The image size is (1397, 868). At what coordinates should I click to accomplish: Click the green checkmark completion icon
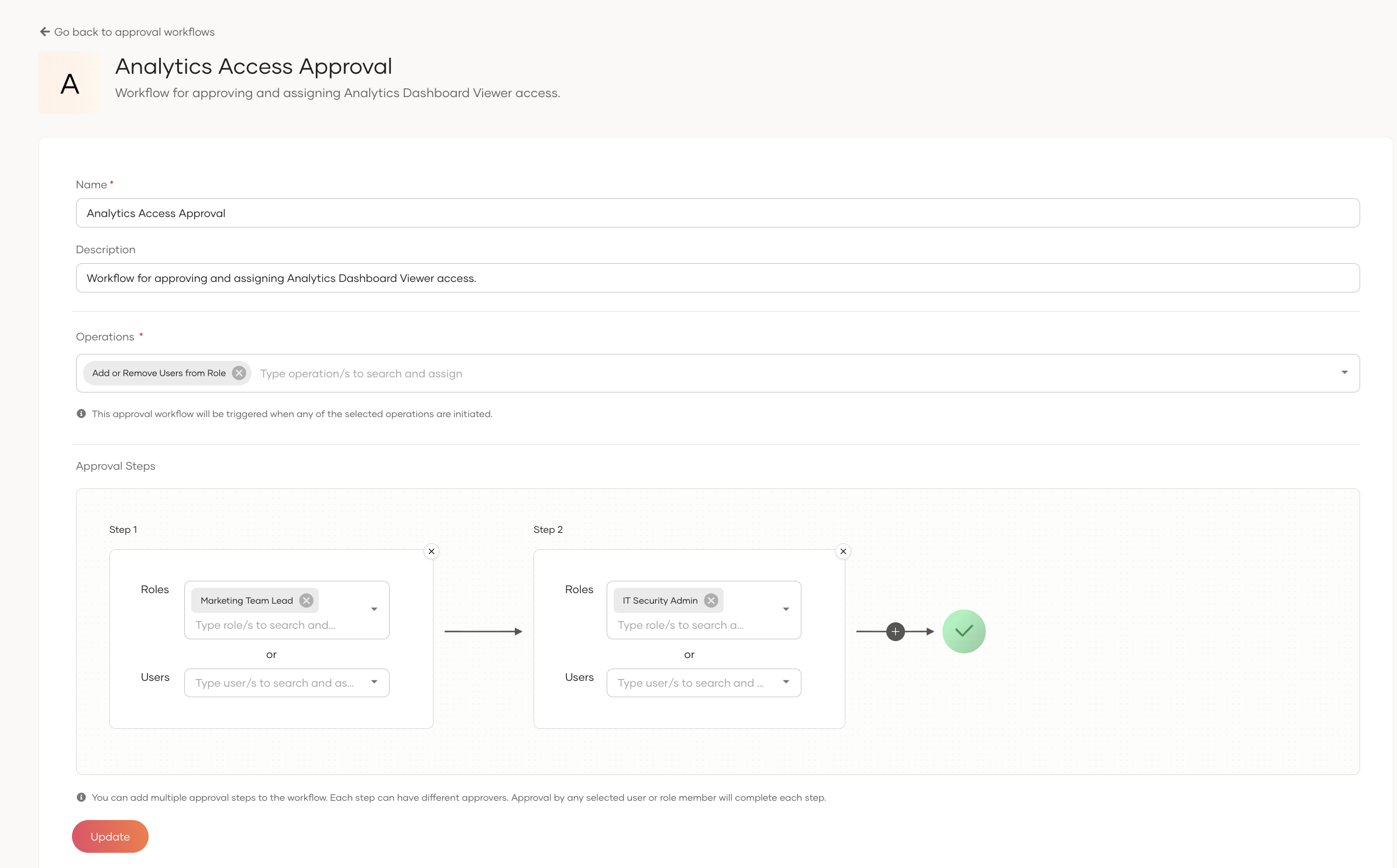(x=963, y=631)
